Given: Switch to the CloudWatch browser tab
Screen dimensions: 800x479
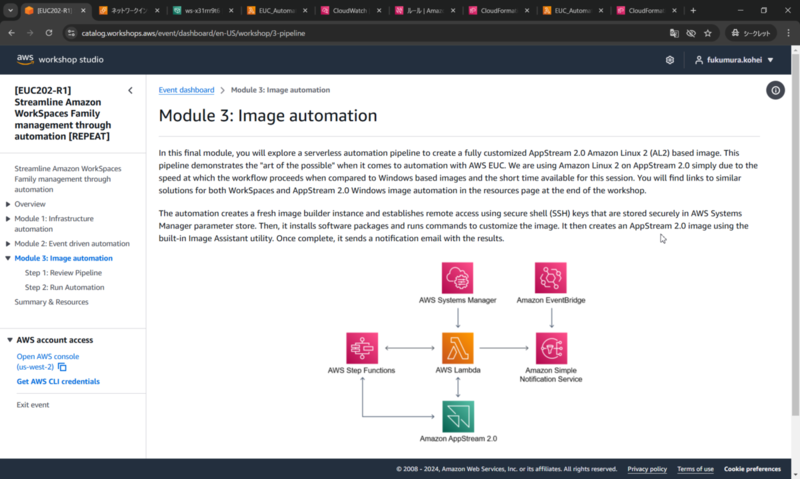Looking at the screenshot, I should (x=349, y=10).
